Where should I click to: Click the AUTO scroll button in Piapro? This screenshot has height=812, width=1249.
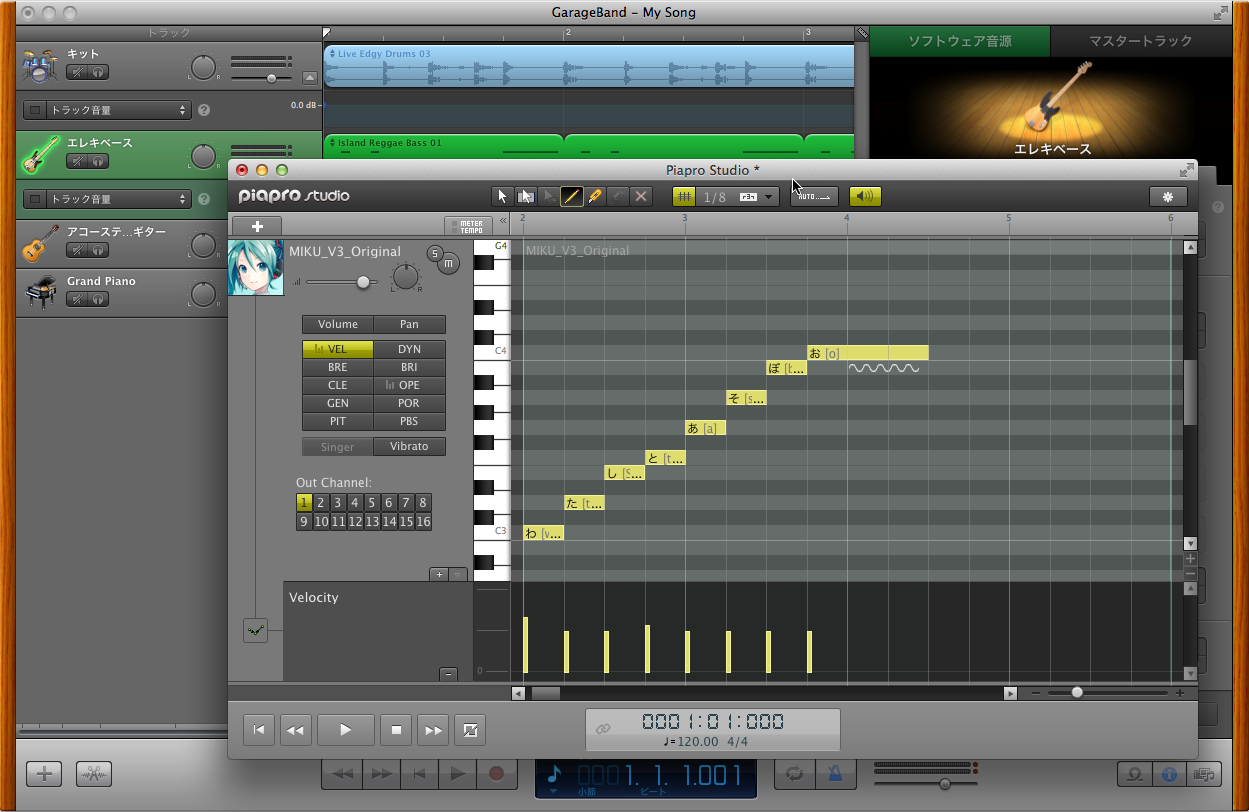(815, 196)
